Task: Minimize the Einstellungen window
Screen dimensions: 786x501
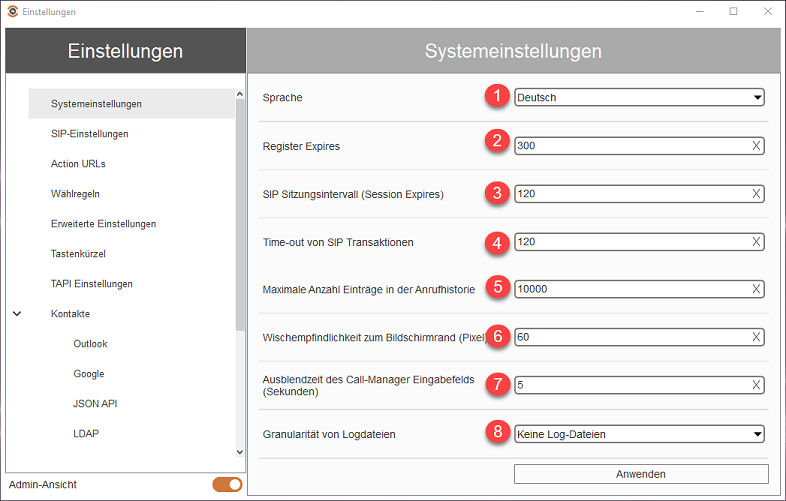Action: pos(700,11)
